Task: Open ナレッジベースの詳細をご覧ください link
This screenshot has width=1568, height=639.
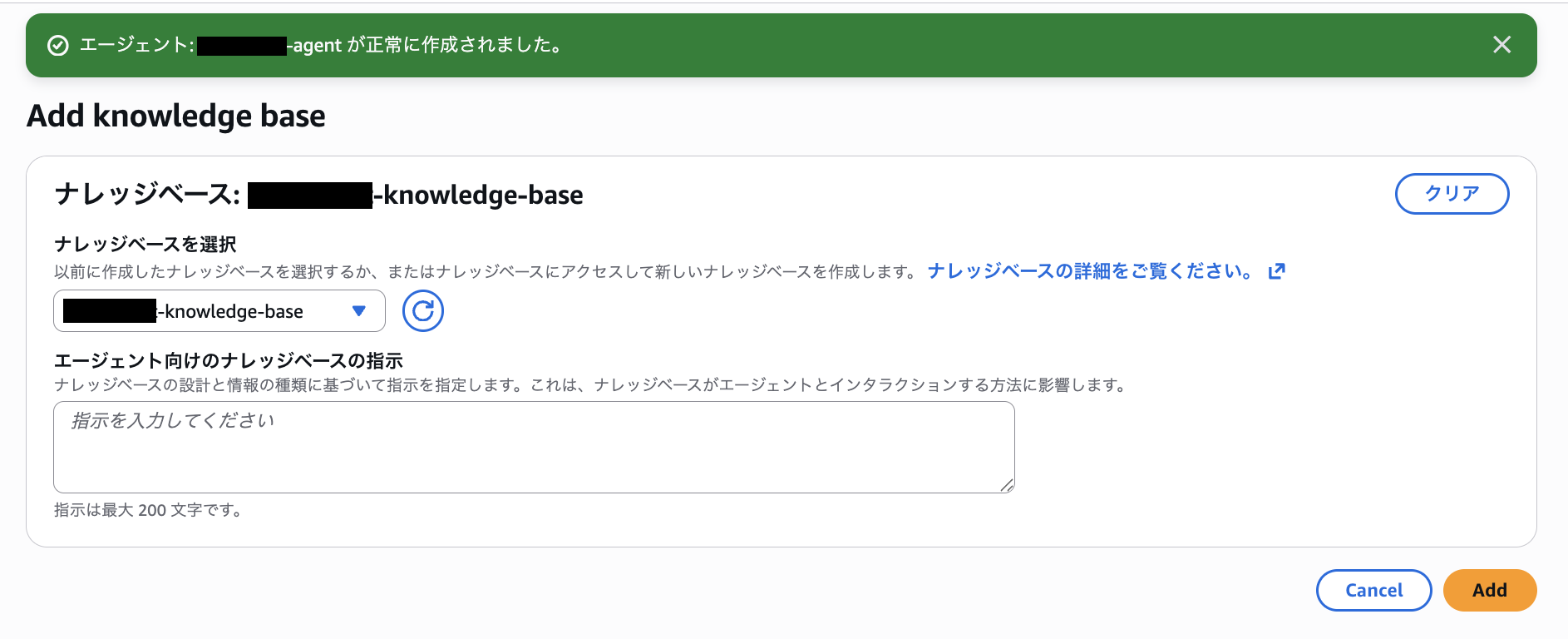Action: 1090,271
